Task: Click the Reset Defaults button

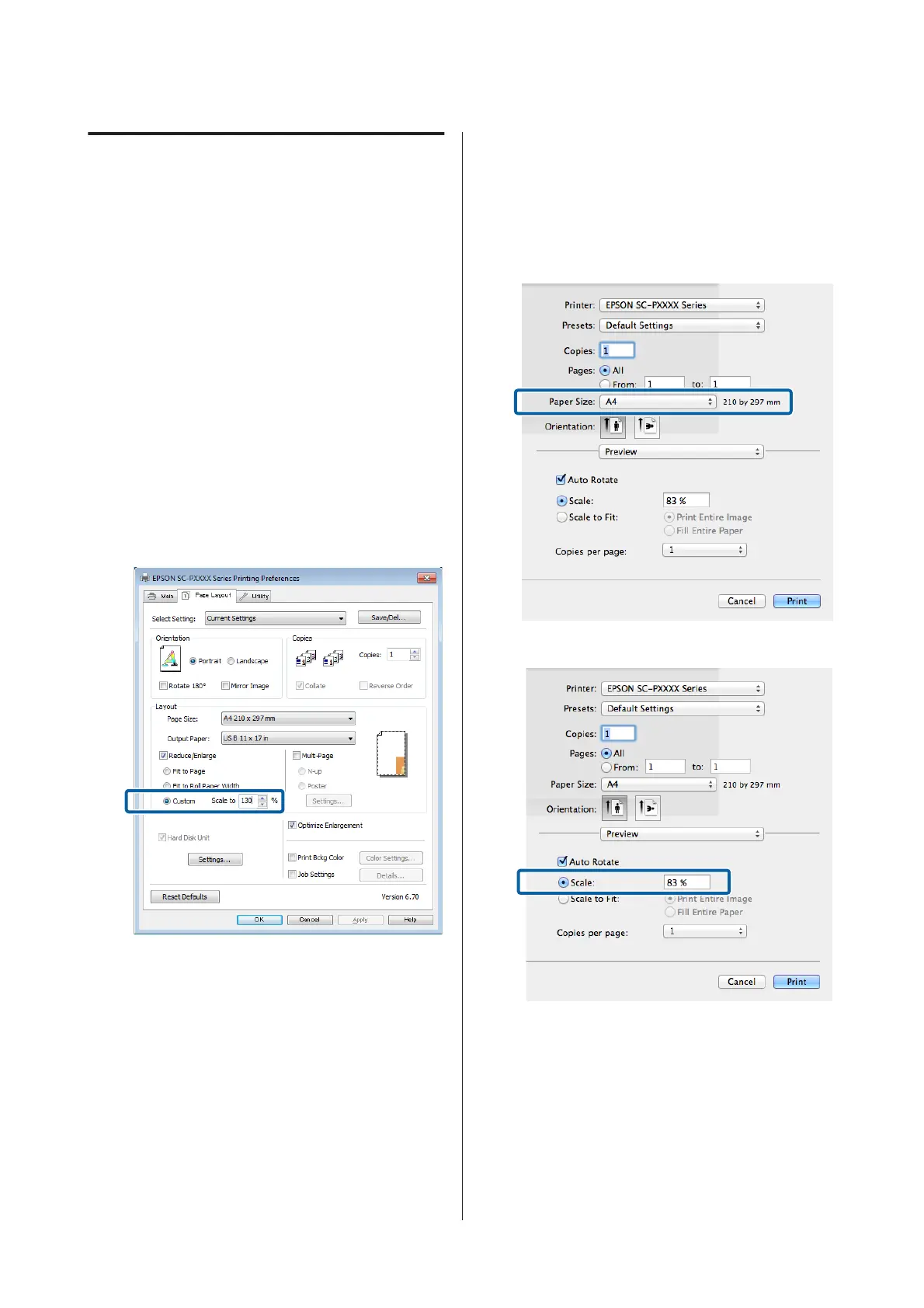Action: click(185, 896)
